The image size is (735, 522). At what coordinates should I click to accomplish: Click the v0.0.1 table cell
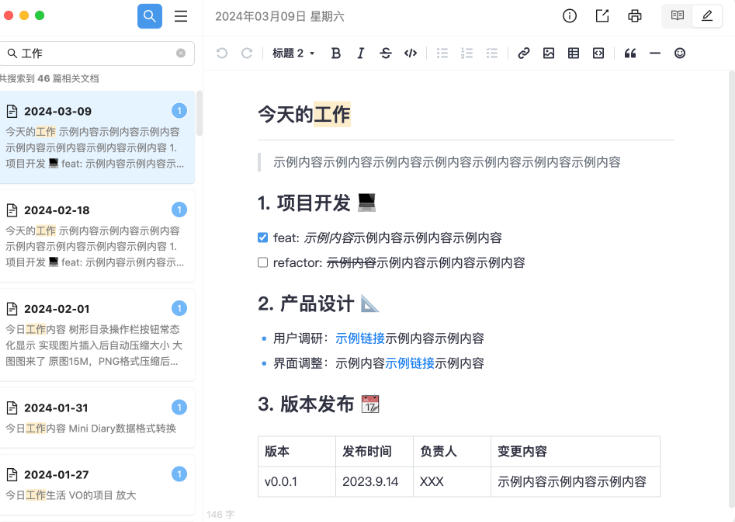click(297, 482)
